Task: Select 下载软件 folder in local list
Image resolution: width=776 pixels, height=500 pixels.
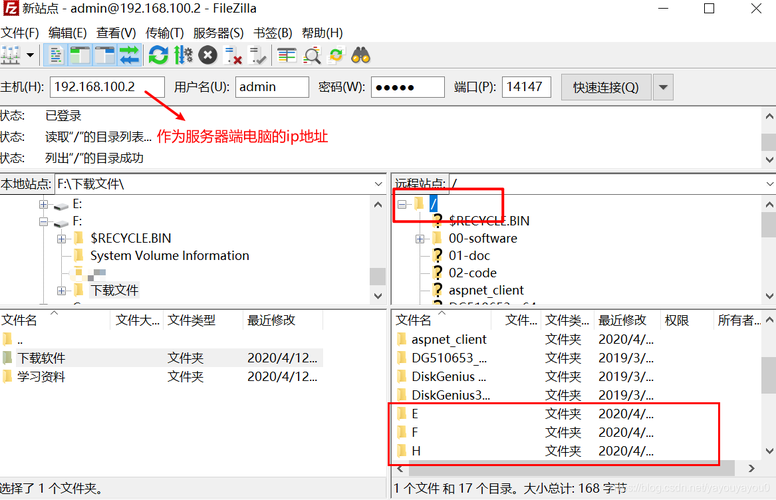Action: click(161, 358)
